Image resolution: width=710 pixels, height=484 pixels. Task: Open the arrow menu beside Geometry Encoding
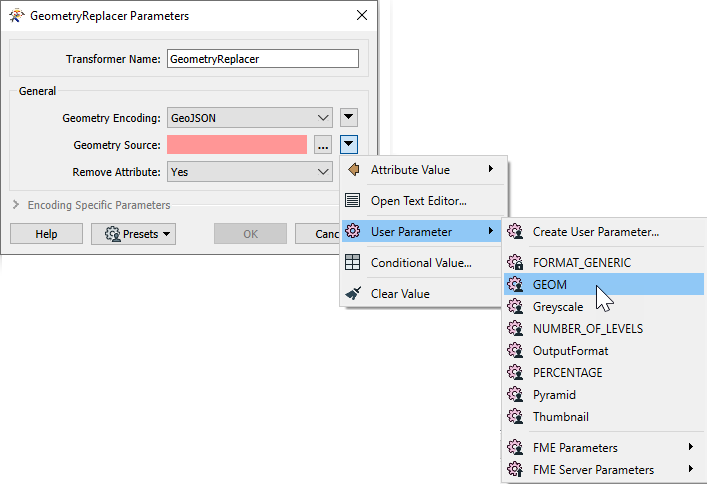click(x=349, y=118)
